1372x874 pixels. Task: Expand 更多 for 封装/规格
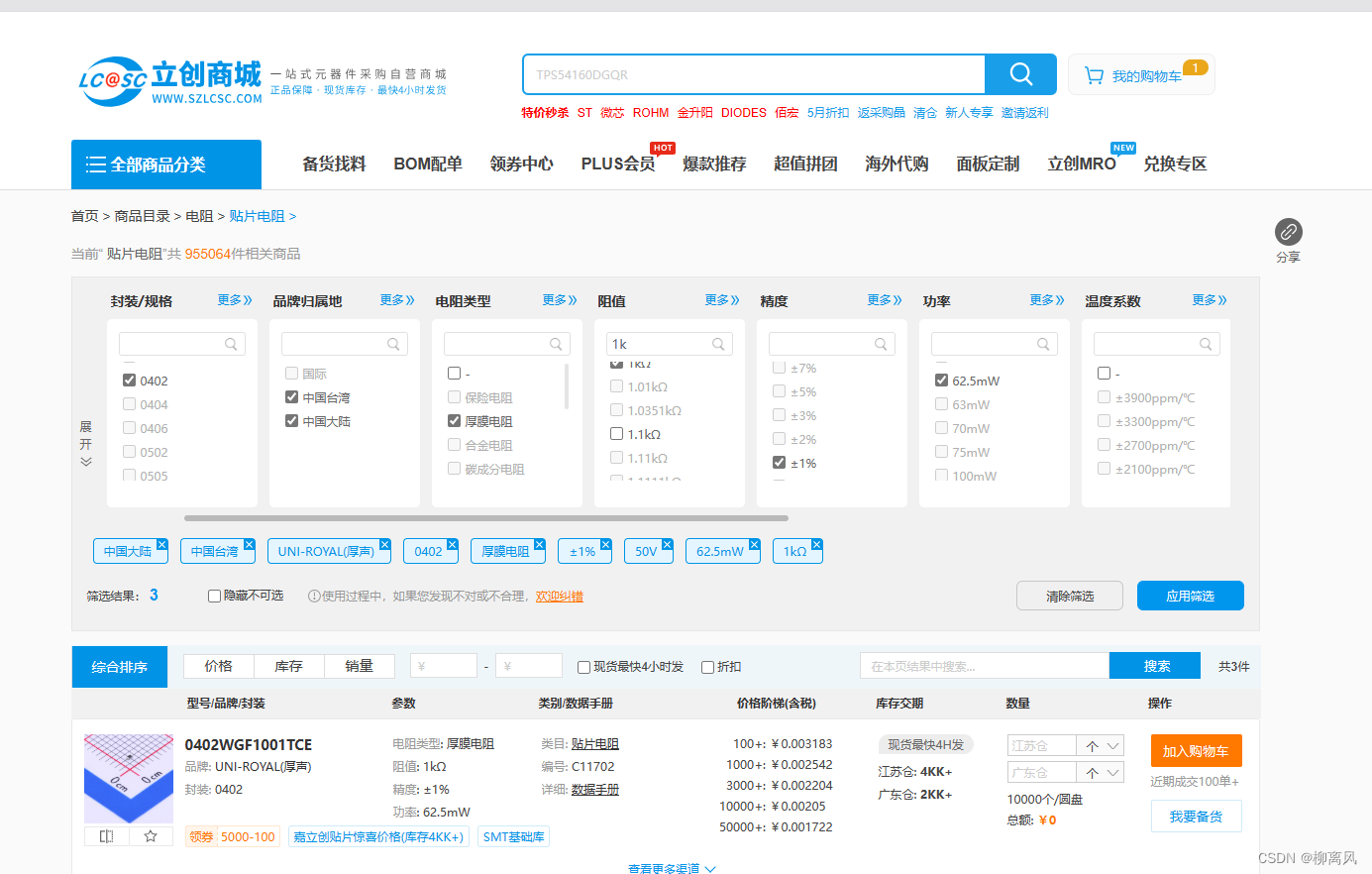point(235,300)
